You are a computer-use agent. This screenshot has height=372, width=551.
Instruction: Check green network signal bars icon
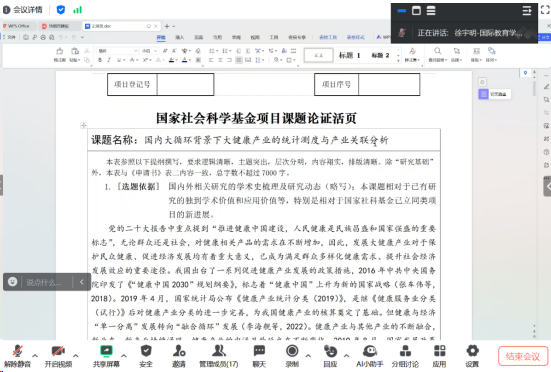click(77, 10)
